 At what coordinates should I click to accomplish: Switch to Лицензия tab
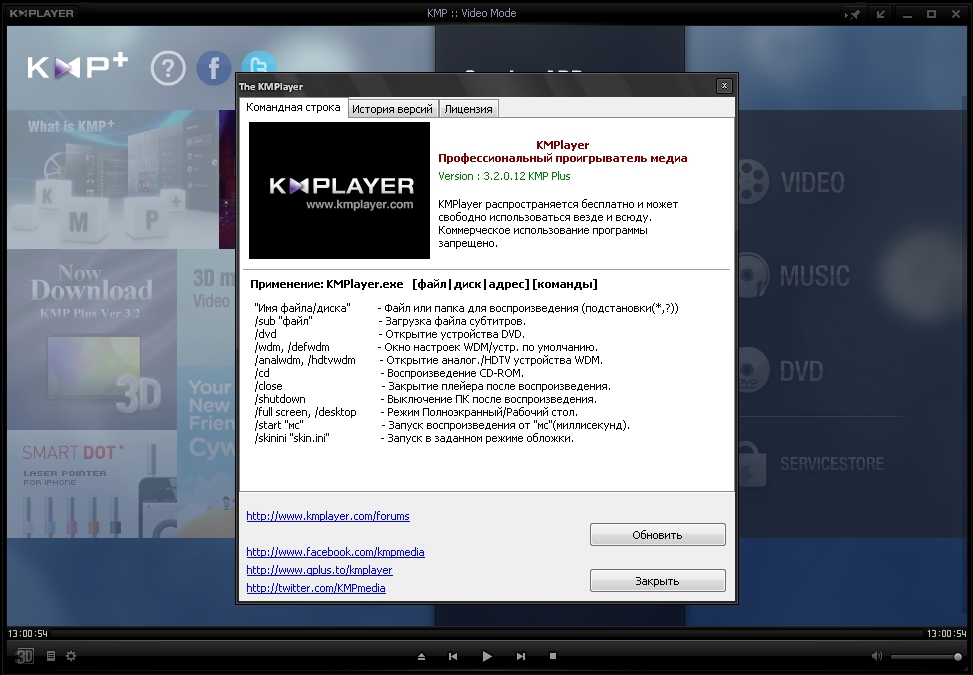[469, 109]
